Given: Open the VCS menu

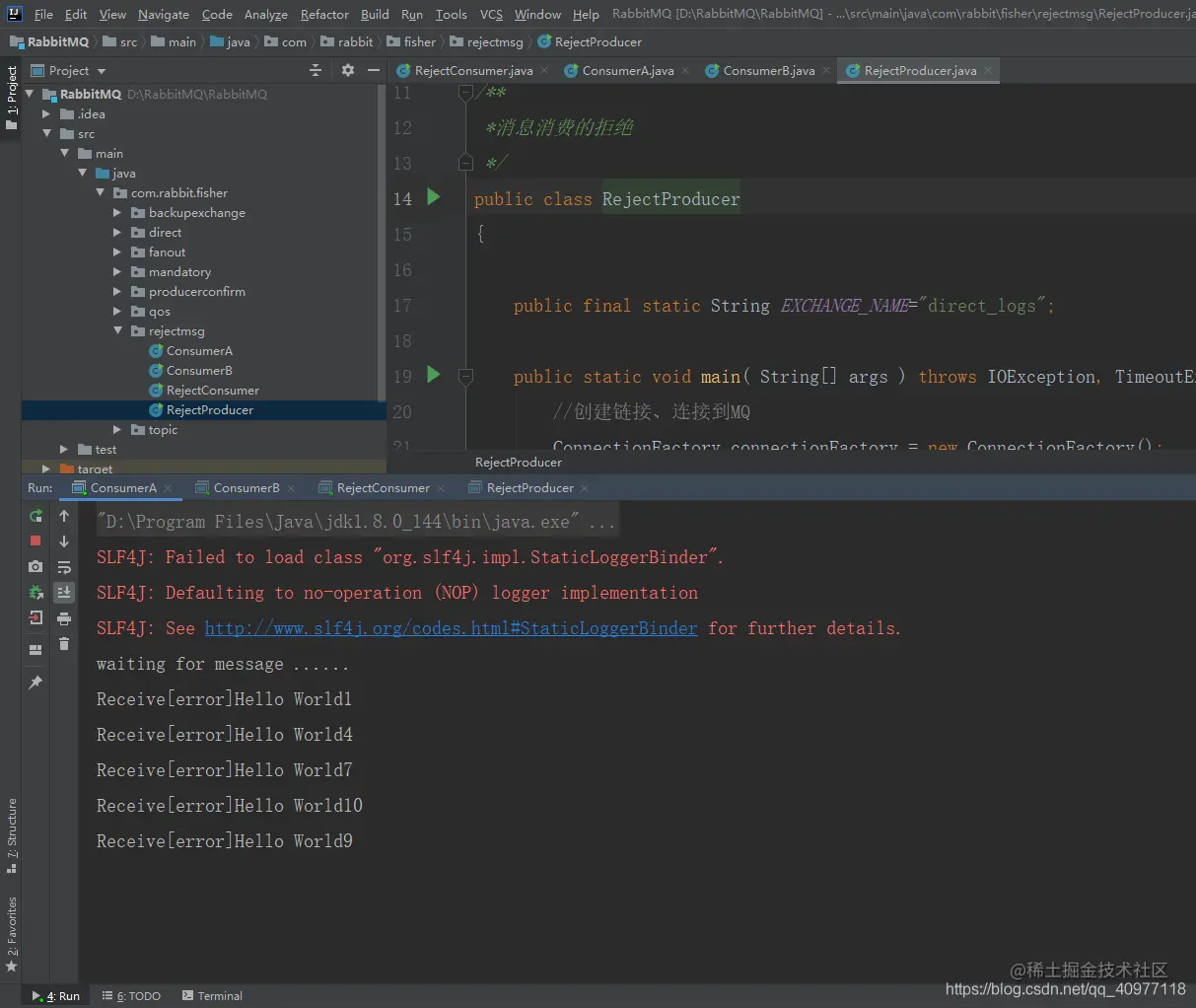Looking at the screenshot, I should 491,14.
